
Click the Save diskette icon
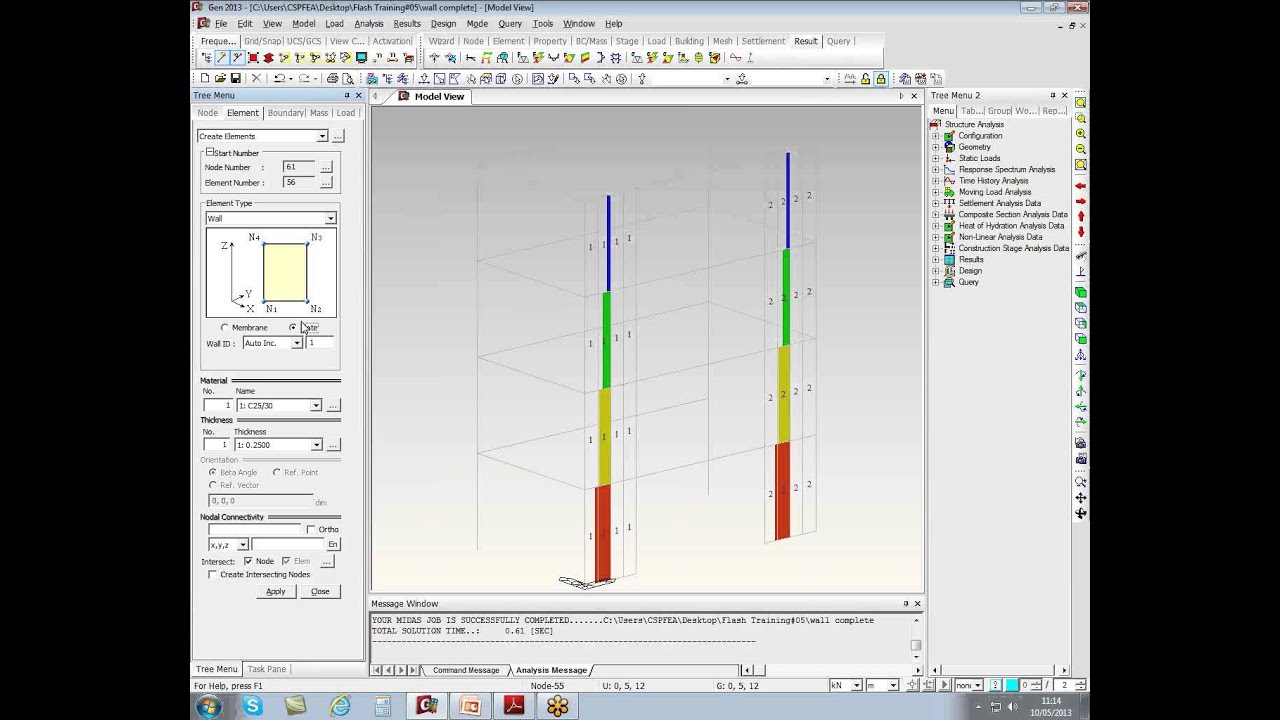click(x=235, y=78)
